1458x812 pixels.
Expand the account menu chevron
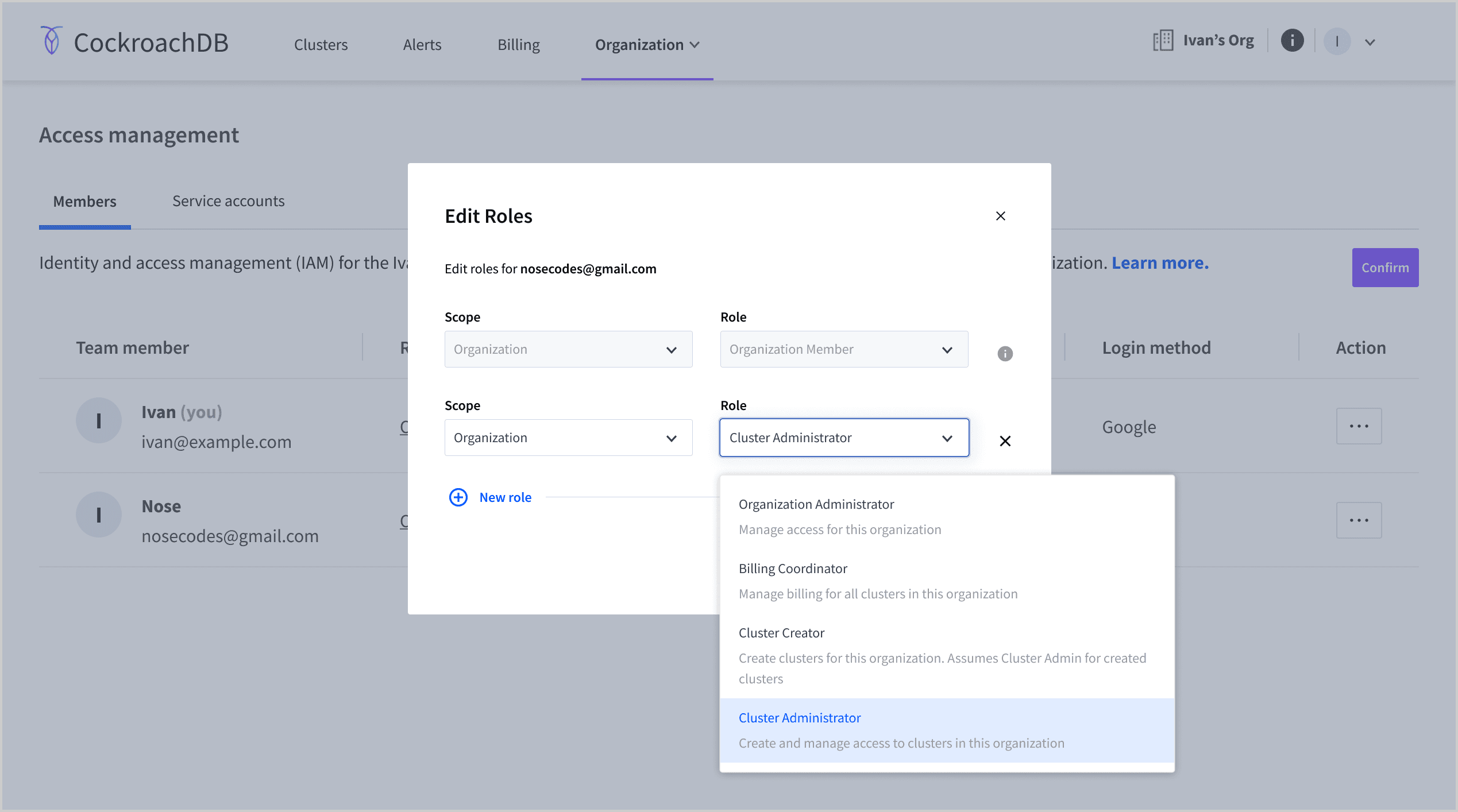(x=1370, y=42)
